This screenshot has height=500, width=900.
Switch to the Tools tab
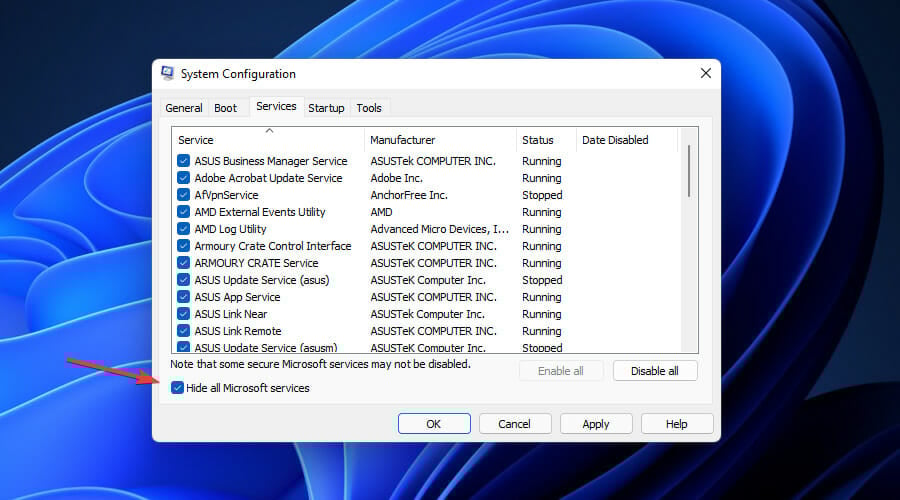[368, 108]
